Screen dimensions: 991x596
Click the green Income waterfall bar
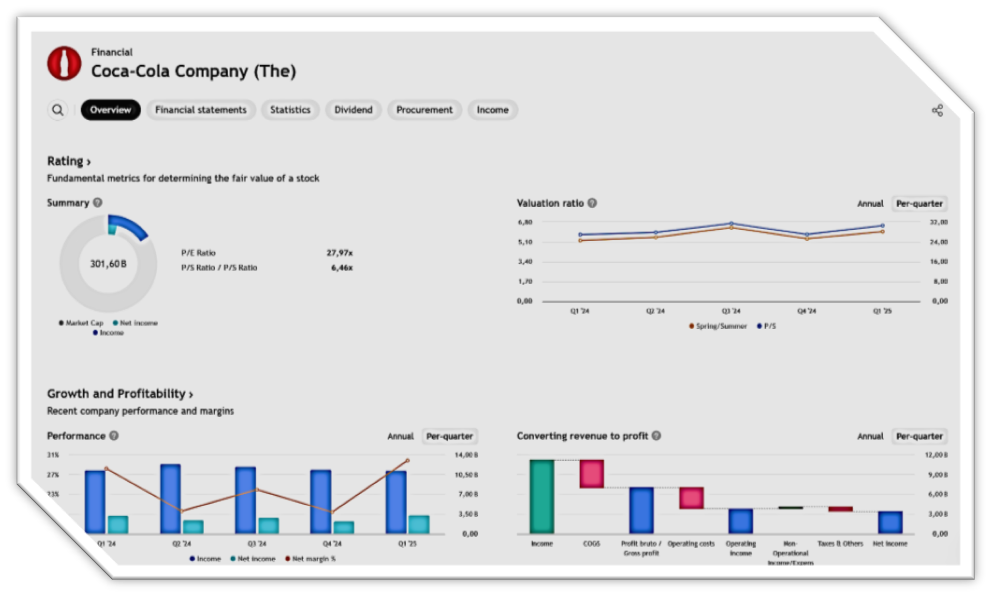pyautogui.click(x=542, y=497)
